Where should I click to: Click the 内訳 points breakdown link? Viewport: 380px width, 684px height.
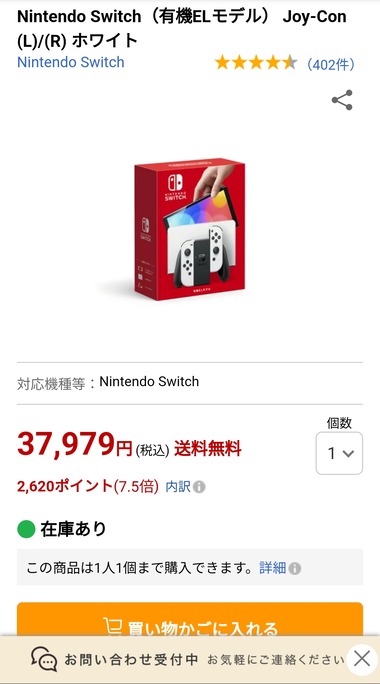pos(178,486)
